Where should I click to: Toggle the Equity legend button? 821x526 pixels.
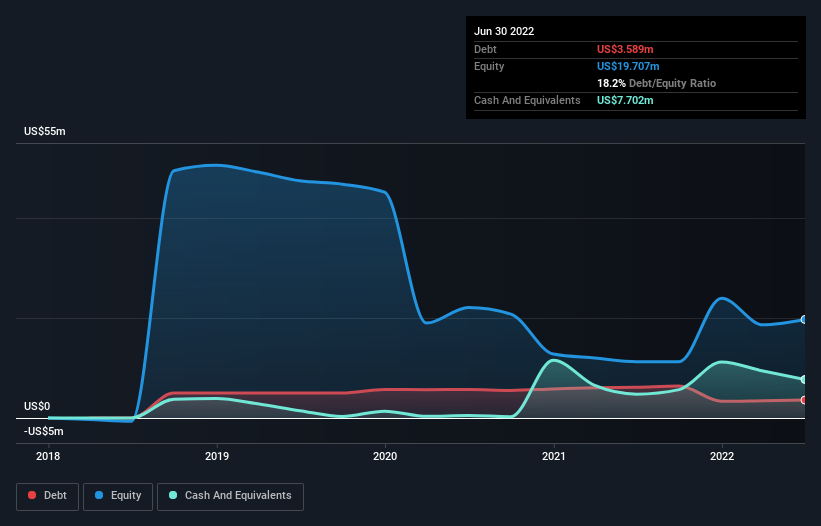point(118,497)
